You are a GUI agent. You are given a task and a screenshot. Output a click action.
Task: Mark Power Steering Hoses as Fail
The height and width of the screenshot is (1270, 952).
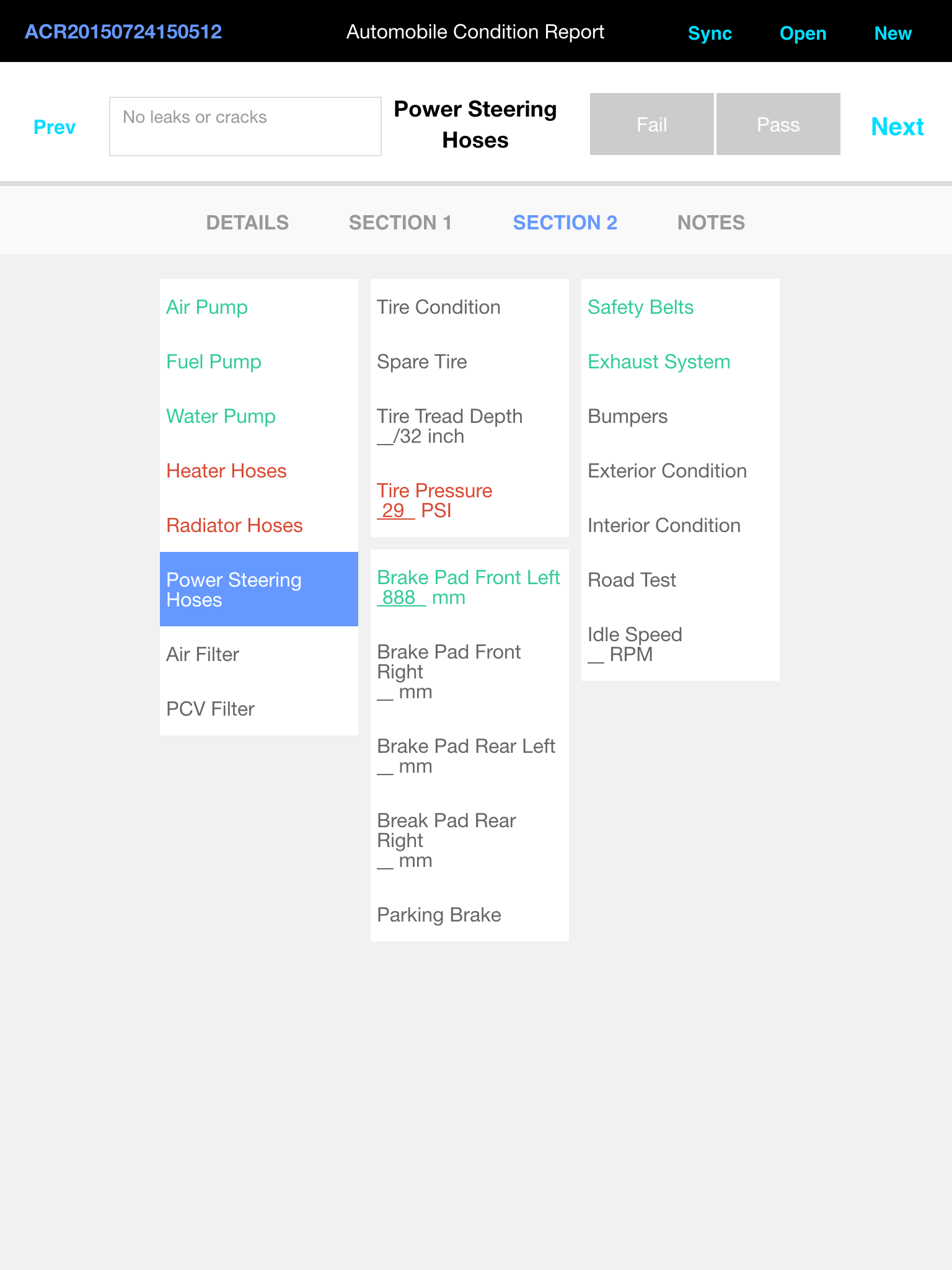[651, 124]
